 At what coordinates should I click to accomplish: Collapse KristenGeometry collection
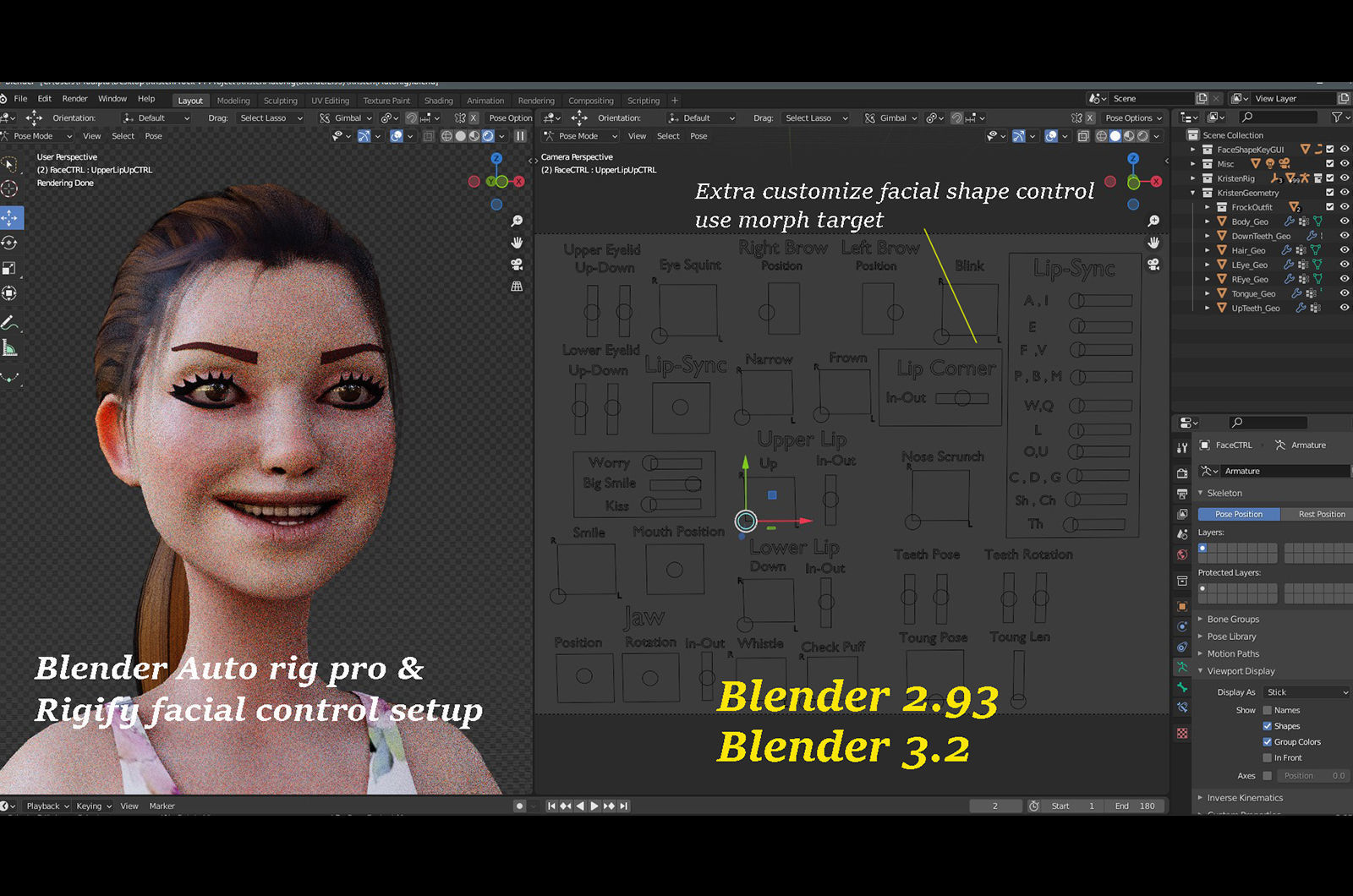(x=1193, y=193)
